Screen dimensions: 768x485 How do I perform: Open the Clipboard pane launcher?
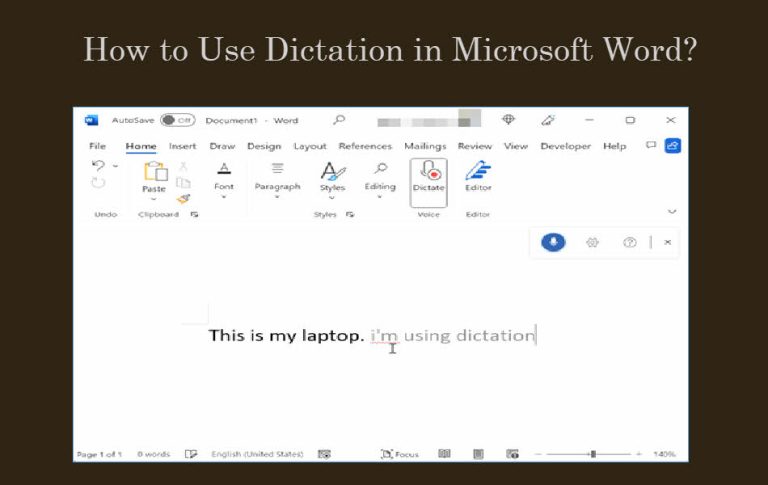tap(194, 215)
